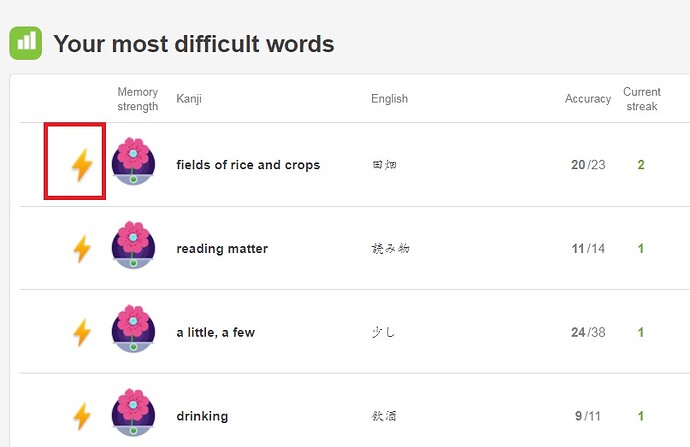Click the 24/38 accuracy score

[588, 332]
